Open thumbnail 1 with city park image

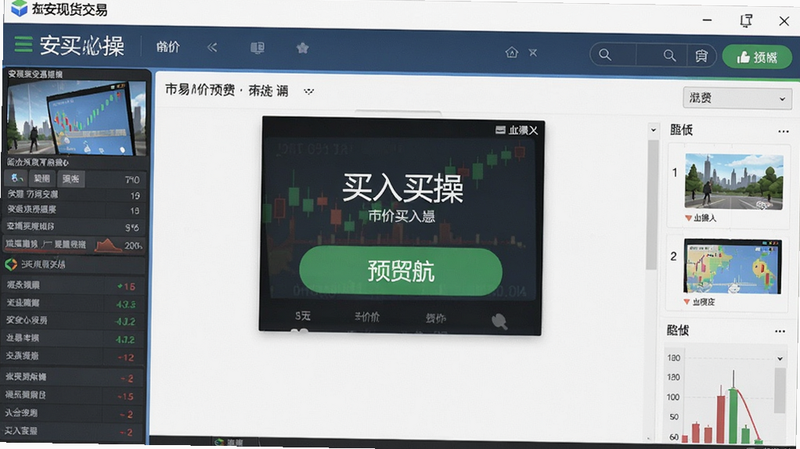734,182
